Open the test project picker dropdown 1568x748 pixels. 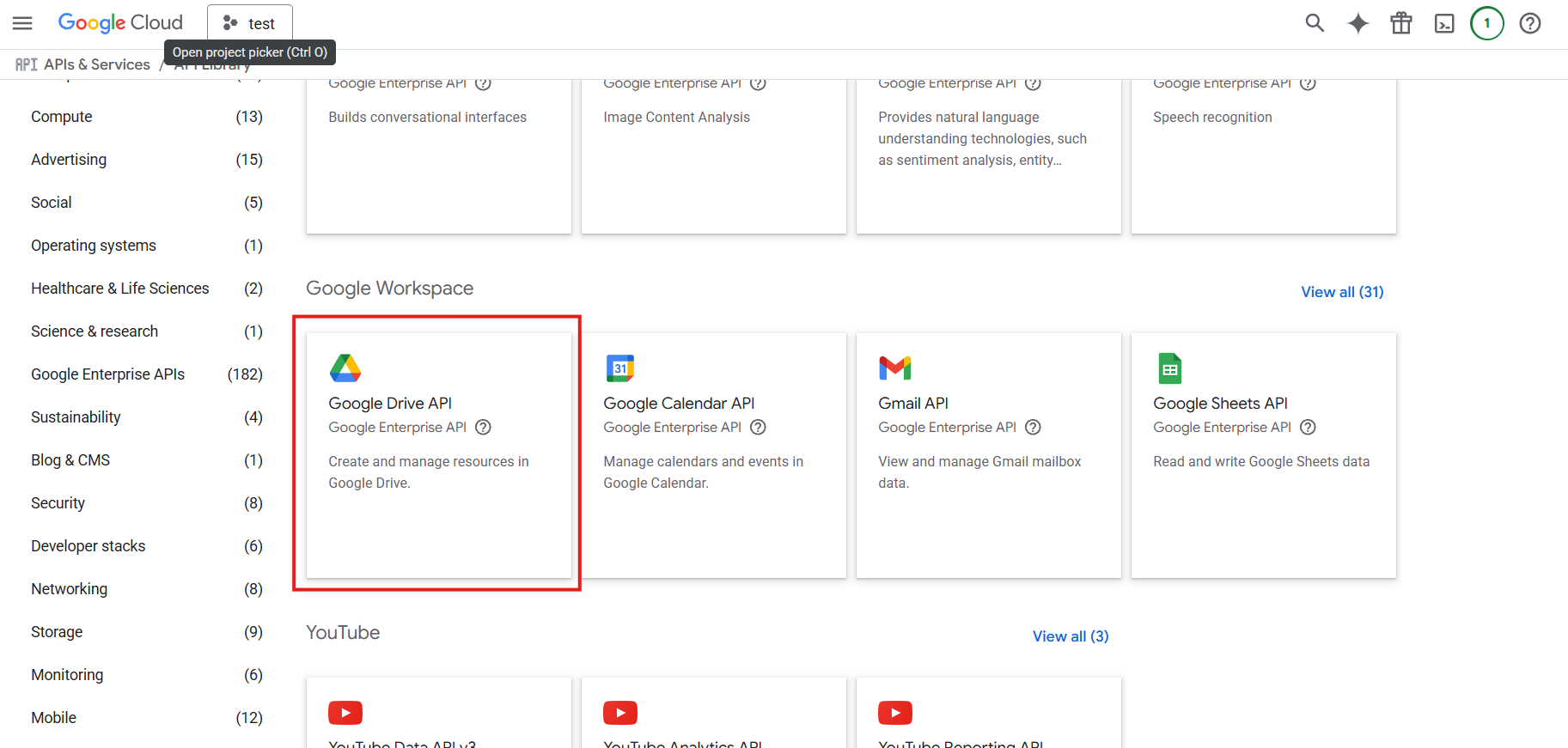(250, 23)
